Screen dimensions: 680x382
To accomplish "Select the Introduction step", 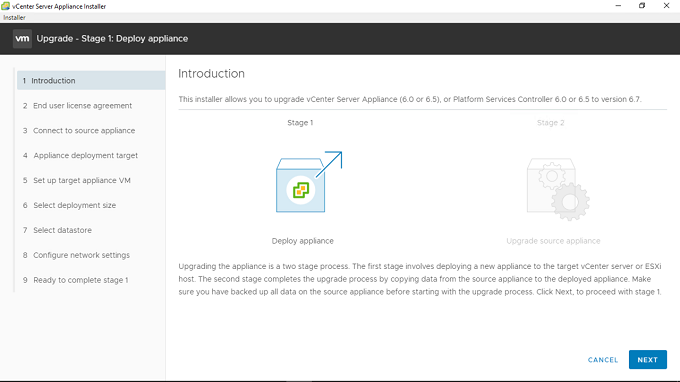I will (91, 81).
